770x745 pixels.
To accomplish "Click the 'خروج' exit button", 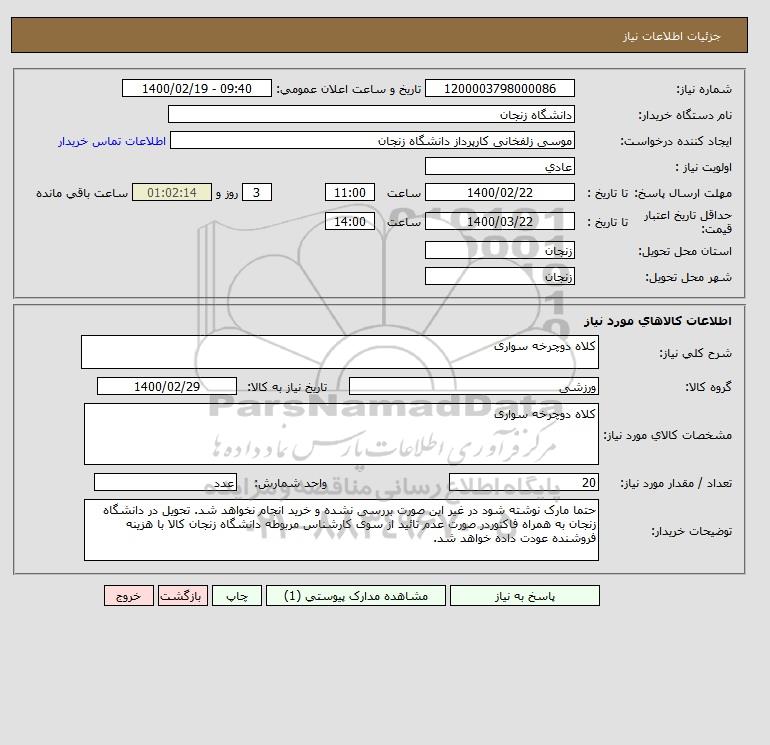I will pyautogui.click(x=129, y=596).
